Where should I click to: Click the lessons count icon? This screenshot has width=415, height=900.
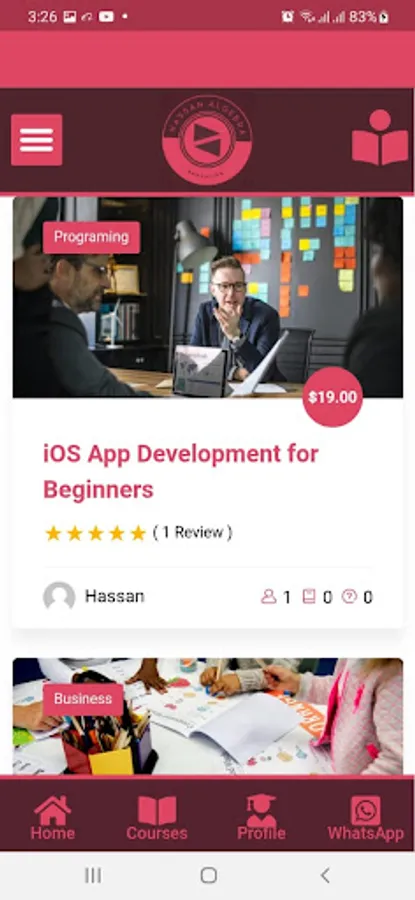[x=309, y=597]
